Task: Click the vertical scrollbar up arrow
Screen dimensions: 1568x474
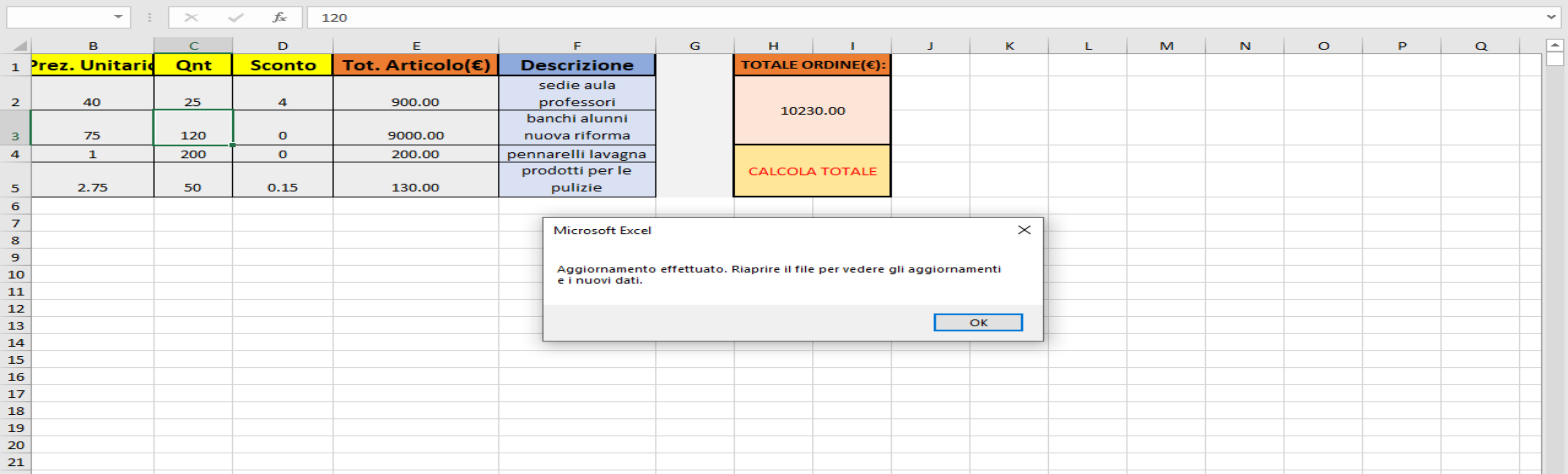Action: tap(1554, 45)
